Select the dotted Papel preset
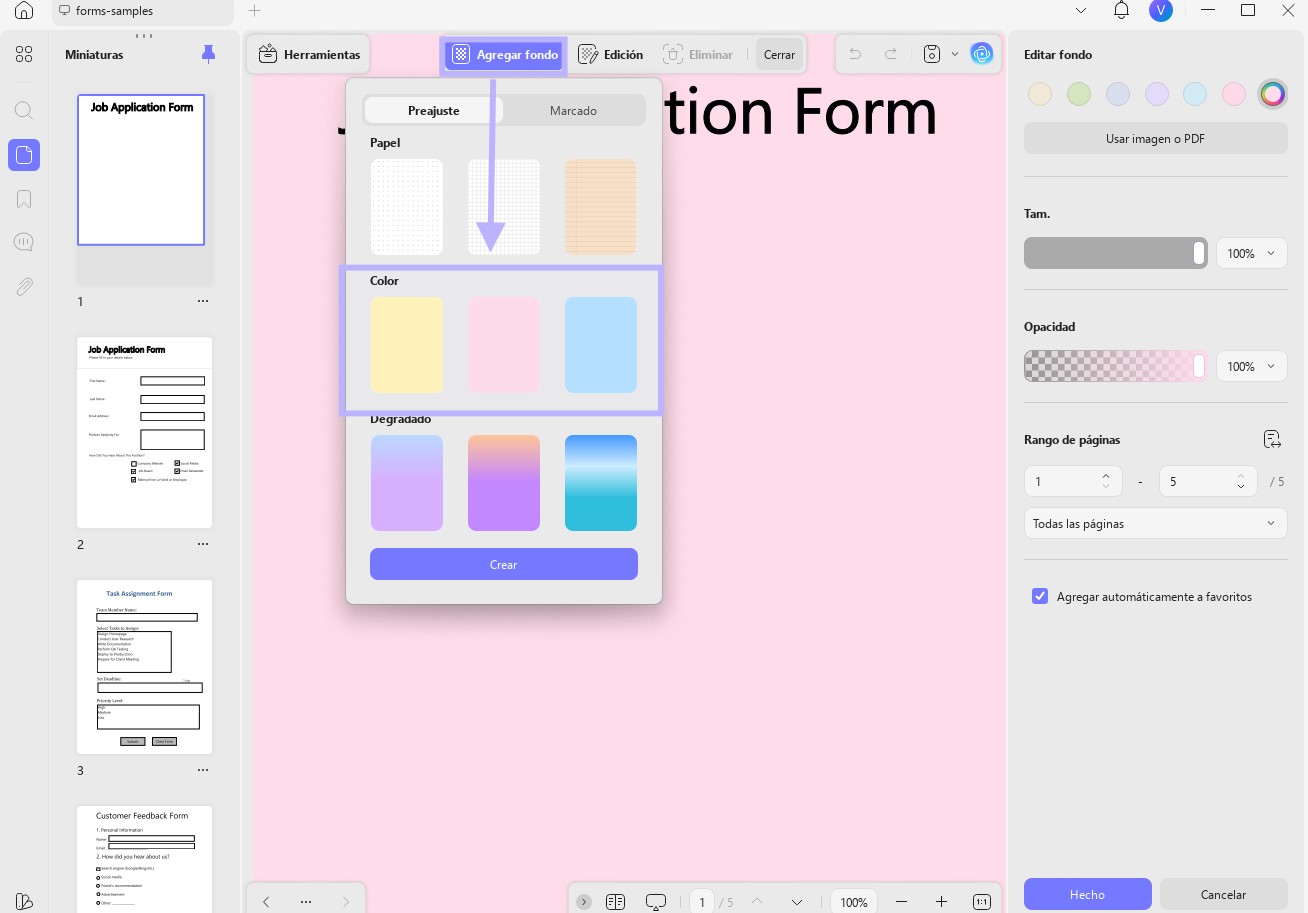Image resolution: width=1308 pixels, height=913 pixels. (407, 207)
